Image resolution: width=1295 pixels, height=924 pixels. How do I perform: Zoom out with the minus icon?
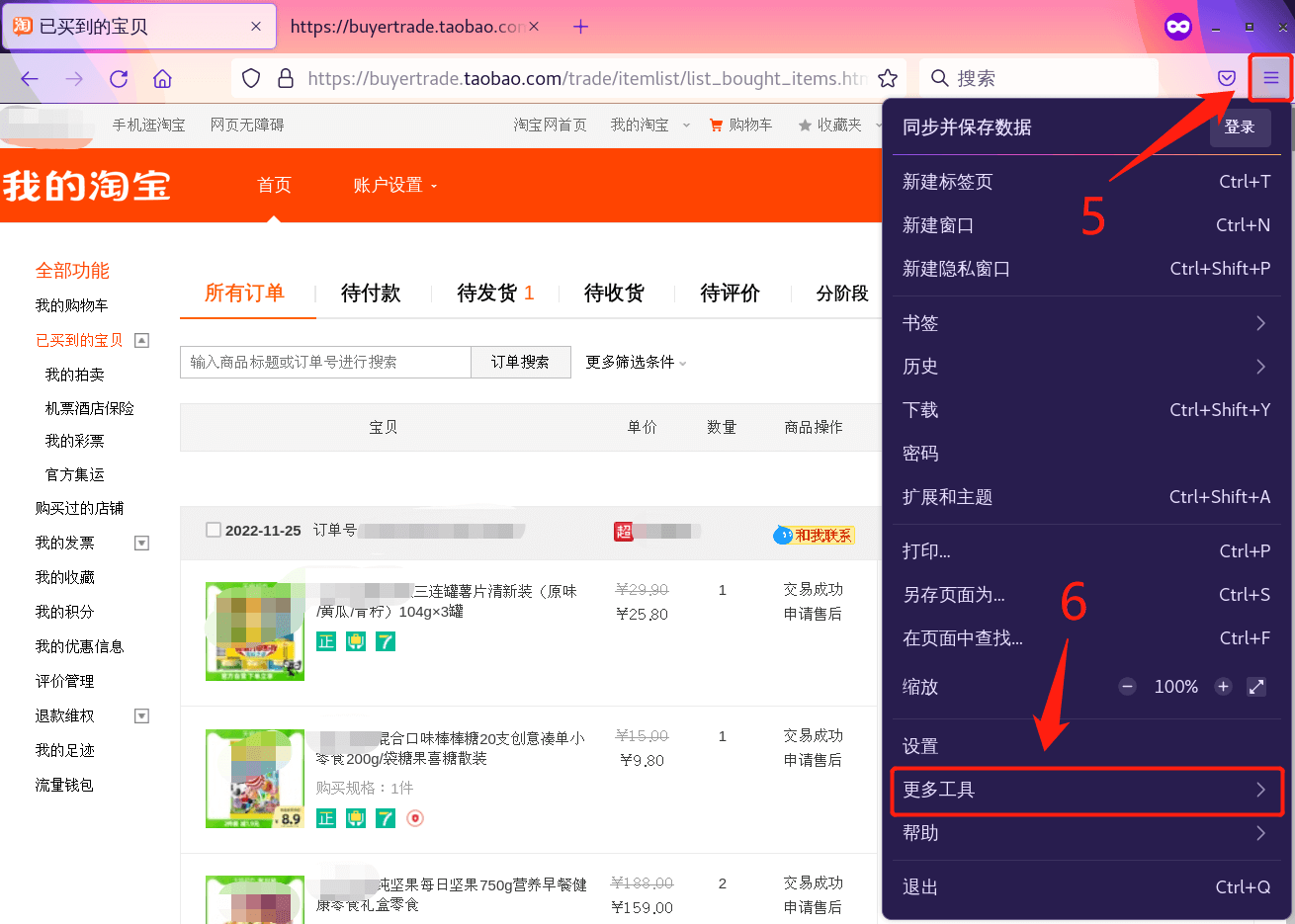(x=1127, y=687)
